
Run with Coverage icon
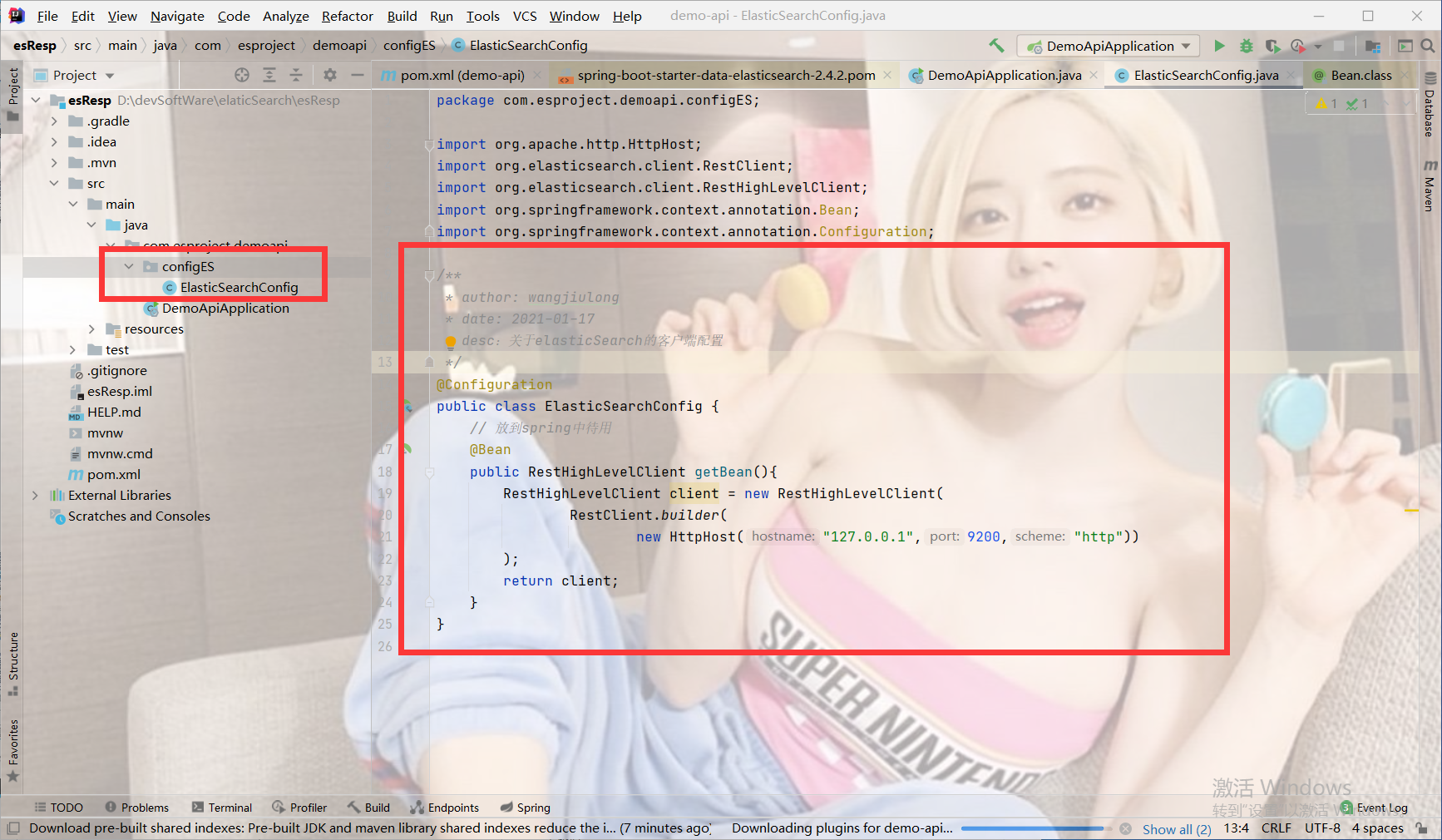pos(1272,46)
